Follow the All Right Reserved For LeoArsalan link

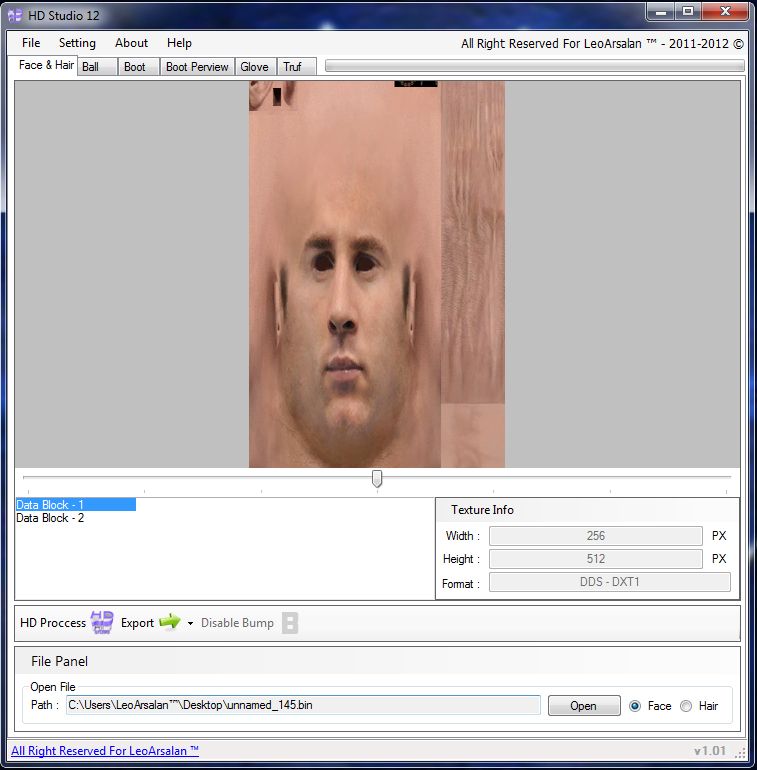click(x=105, y=751)
